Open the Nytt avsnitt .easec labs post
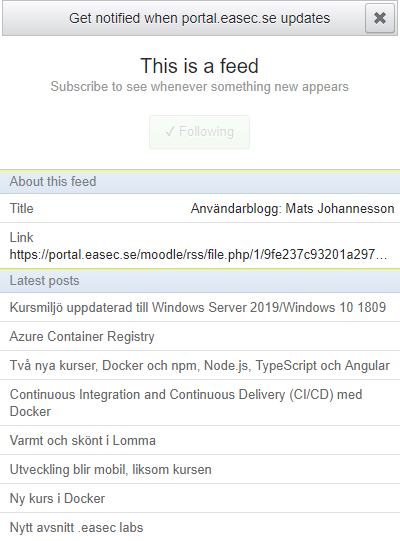This screenshot has height=541, width=400. click(200, 527)
